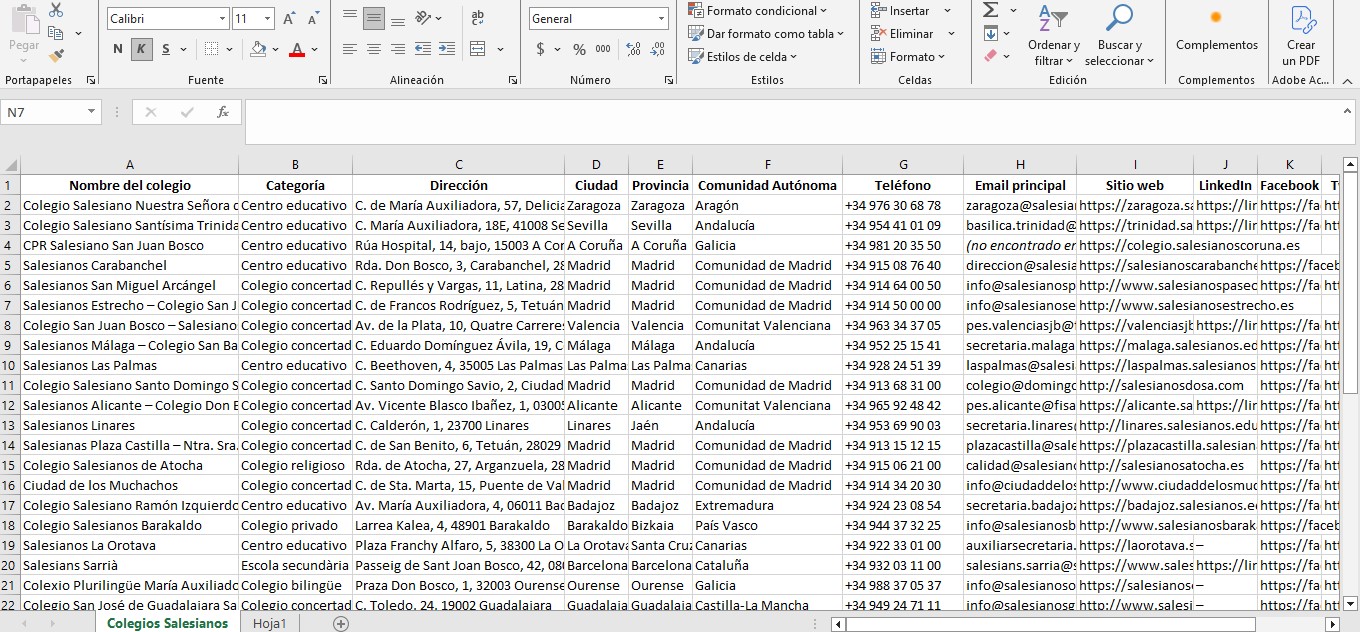Viewport: 1360px width, 632px height.
Task: Apply accounting currency format
Action: tap(541, 49)
